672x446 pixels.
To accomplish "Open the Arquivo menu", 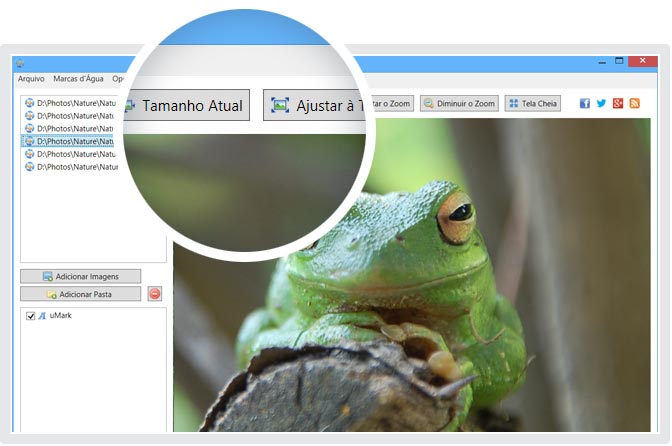I will pyautogui.click(x=31, y=78).
